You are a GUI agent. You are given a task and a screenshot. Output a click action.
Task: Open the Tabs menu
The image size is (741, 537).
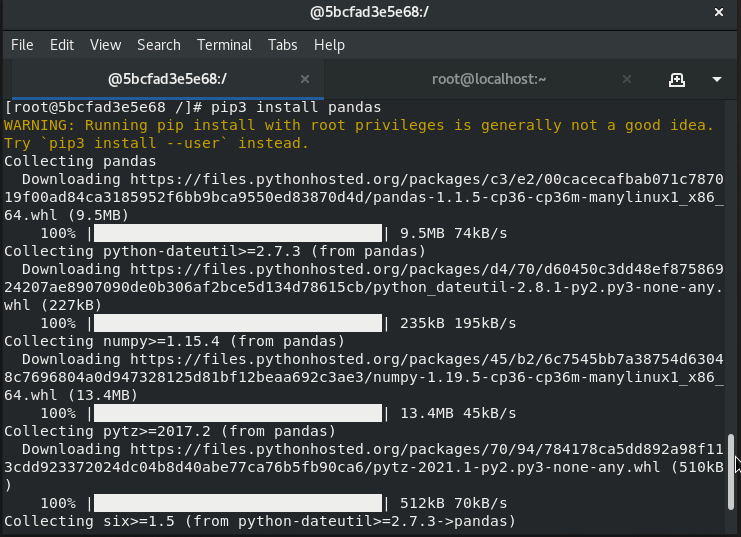coord(283,45)
